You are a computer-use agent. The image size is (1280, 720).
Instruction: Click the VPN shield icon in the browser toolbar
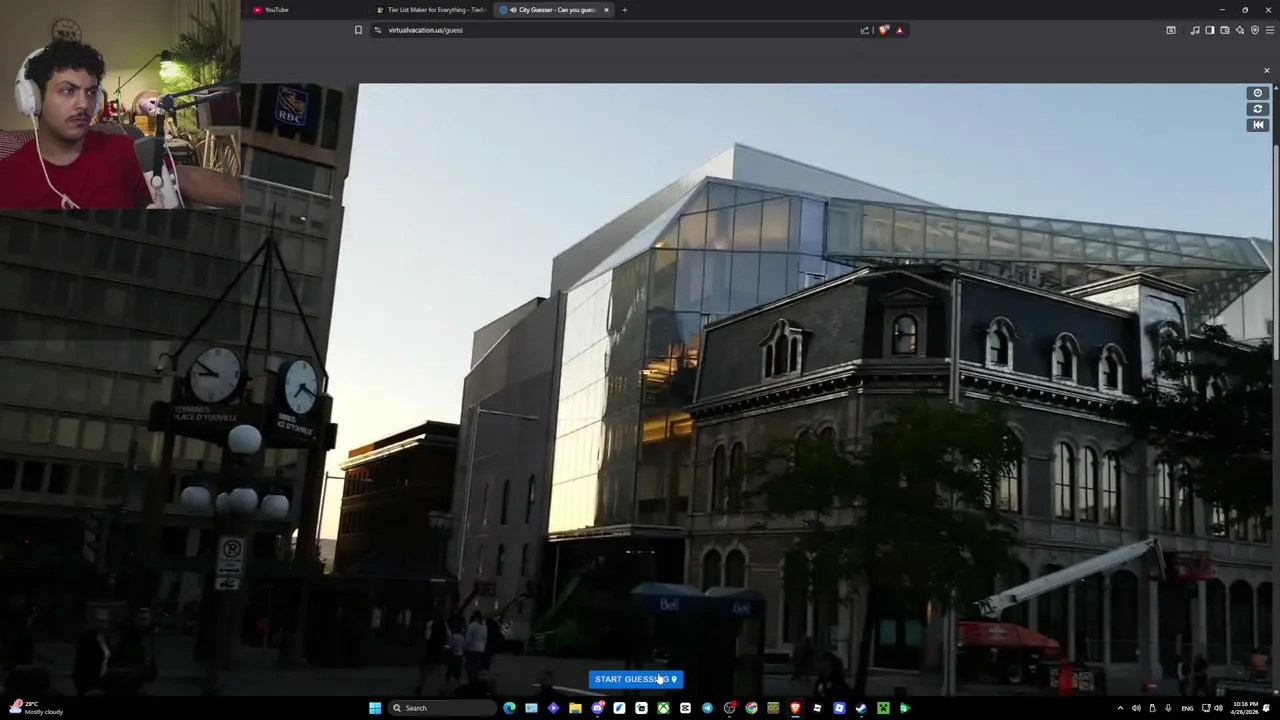pyautogui.click(x=1255, y=30)
